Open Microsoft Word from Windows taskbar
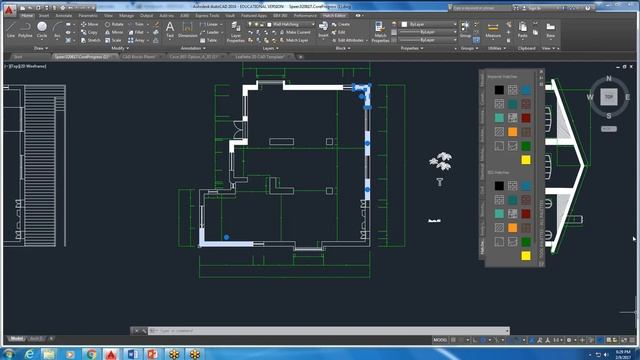The image size is (640, 360). (132, 354)
